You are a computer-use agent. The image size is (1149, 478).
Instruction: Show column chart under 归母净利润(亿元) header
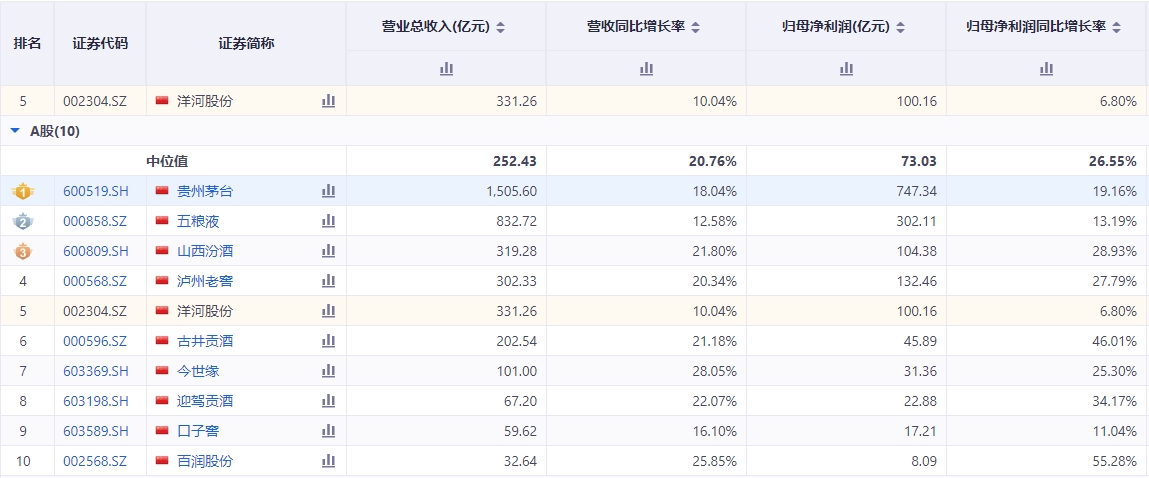pos(846,68)
